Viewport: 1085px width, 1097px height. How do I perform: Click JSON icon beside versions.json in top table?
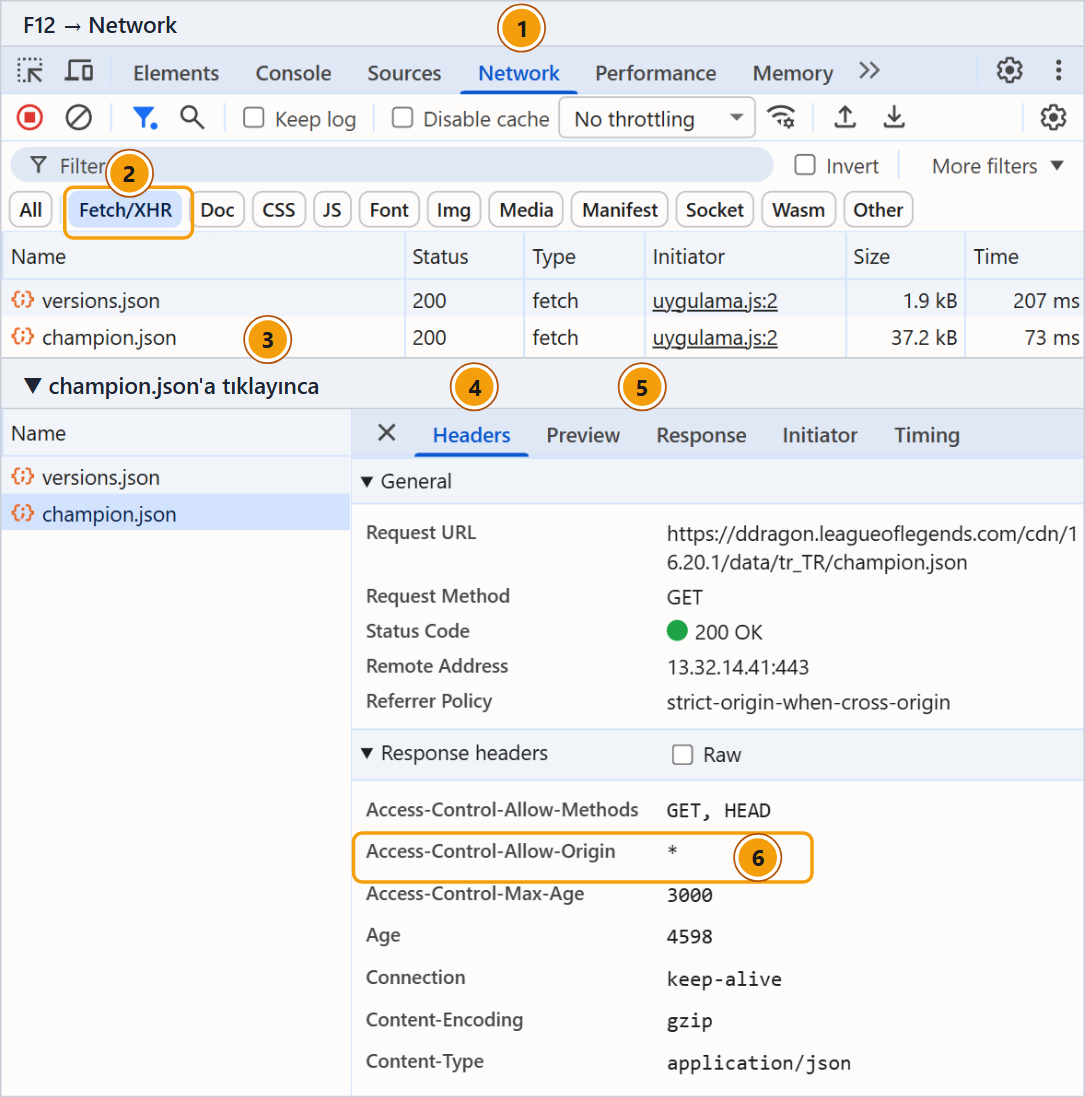(x=22, y=300)
